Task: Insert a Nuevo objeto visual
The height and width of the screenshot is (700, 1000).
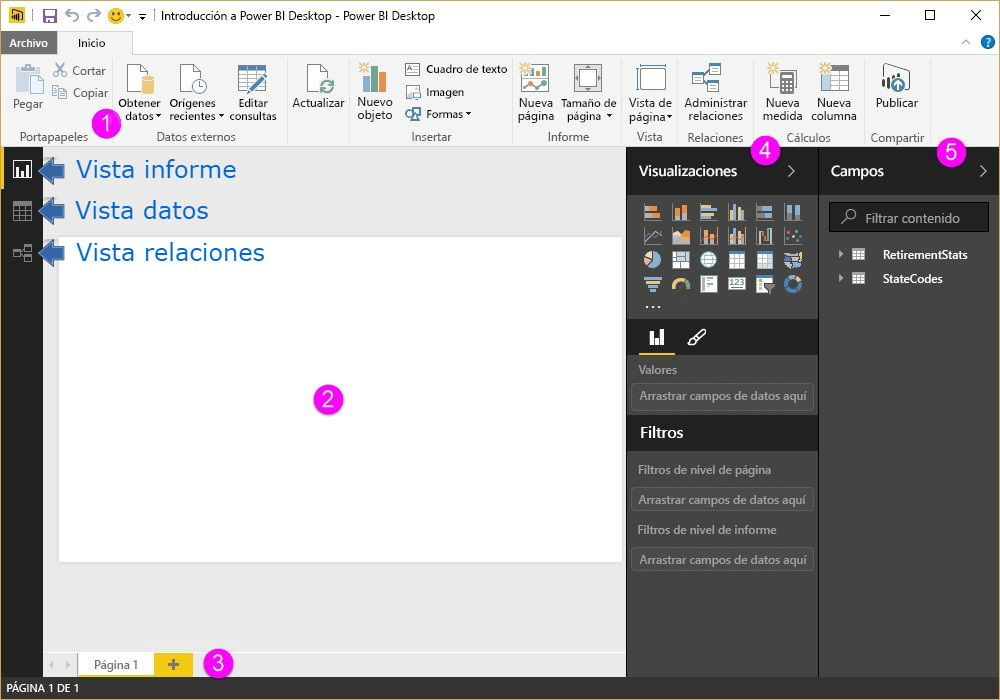Action: tap(374, 92)
